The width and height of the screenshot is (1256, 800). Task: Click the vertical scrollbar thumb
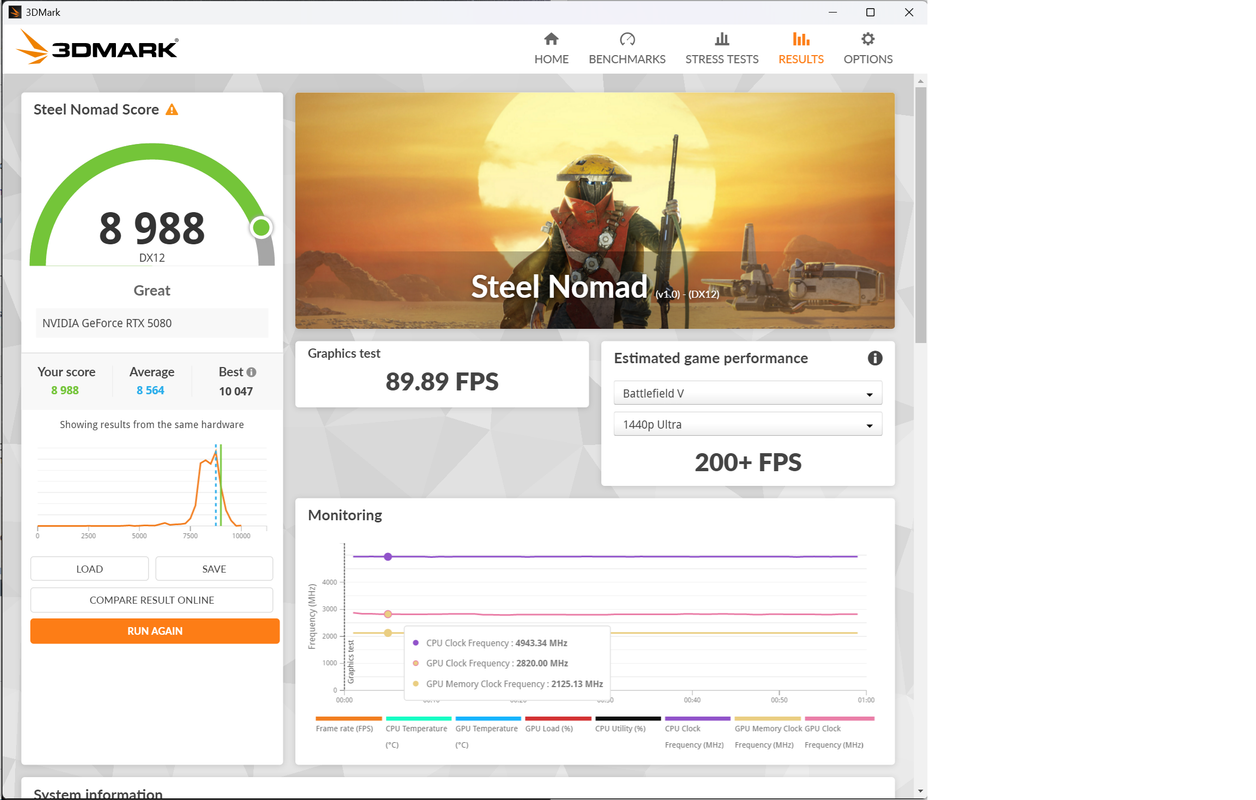tap(921, 216)
